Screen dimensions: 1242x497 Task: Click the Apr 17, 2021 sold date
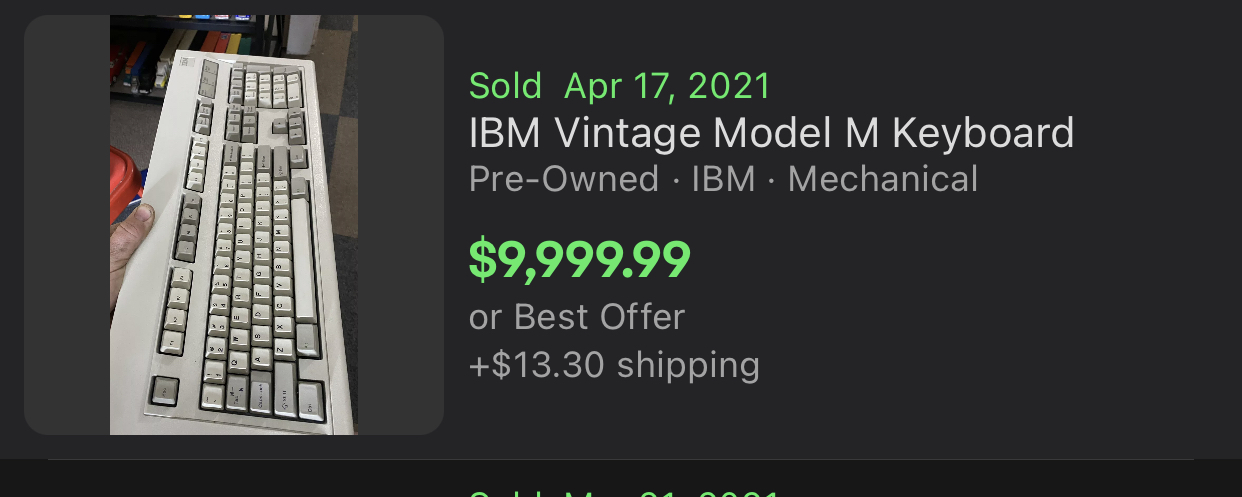pos(667,86)
